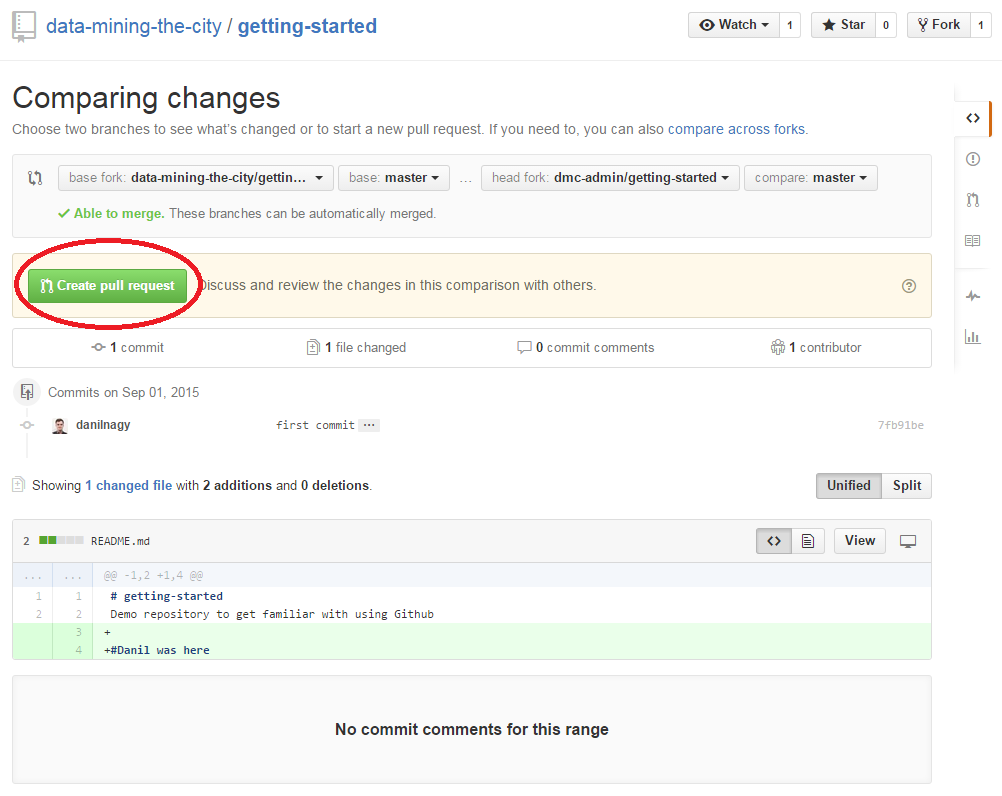
Task: Select the 1 commit tab
Action: [128, 348]
